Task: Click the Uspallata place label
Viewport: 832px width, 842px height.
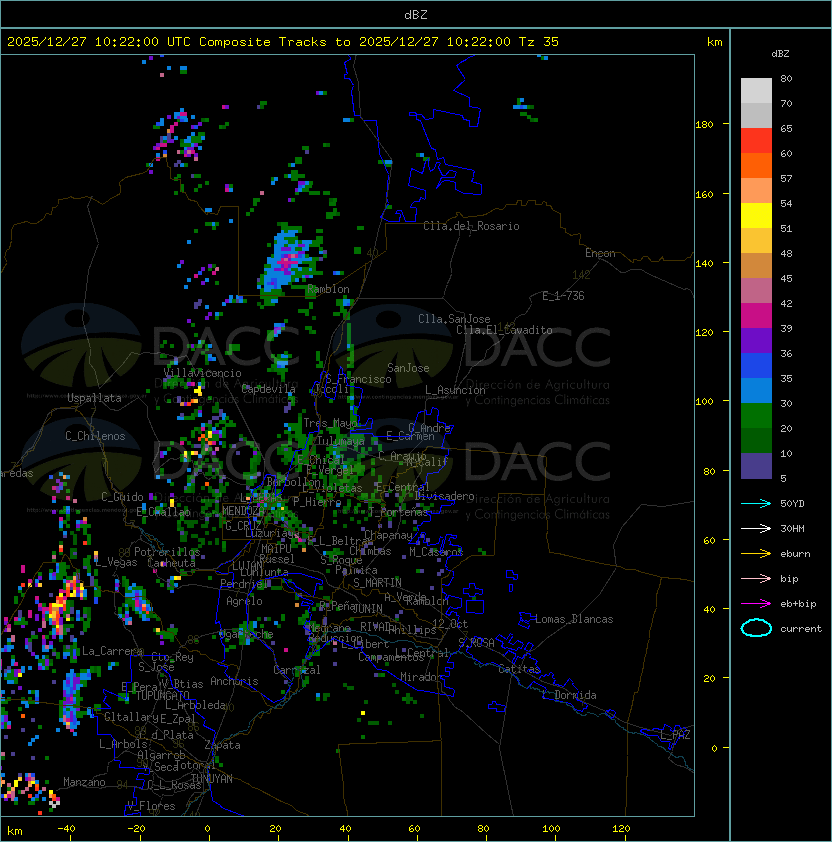Action: click(x=94, y=398)
